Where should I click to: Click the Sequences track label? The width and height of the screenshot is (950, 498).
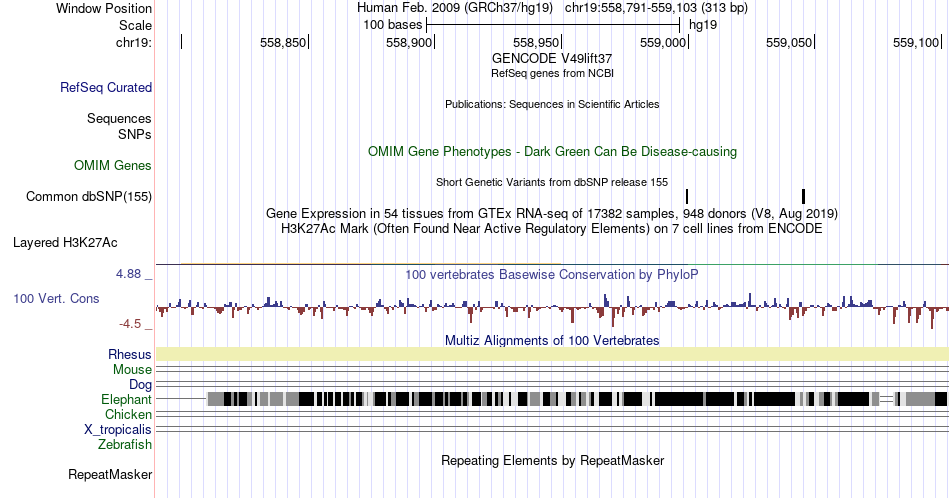pos(119,118)
